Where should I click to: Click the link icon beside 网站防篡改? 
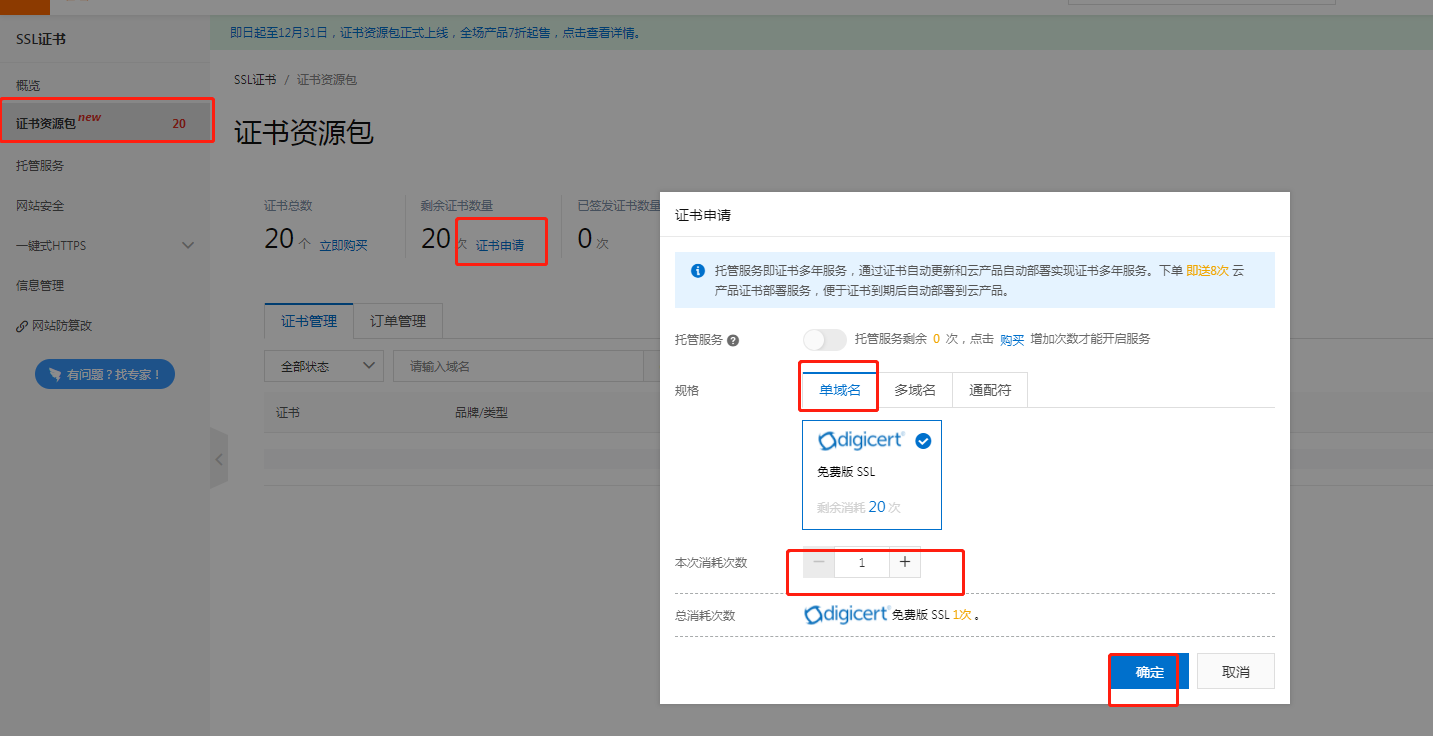(22, 326)
